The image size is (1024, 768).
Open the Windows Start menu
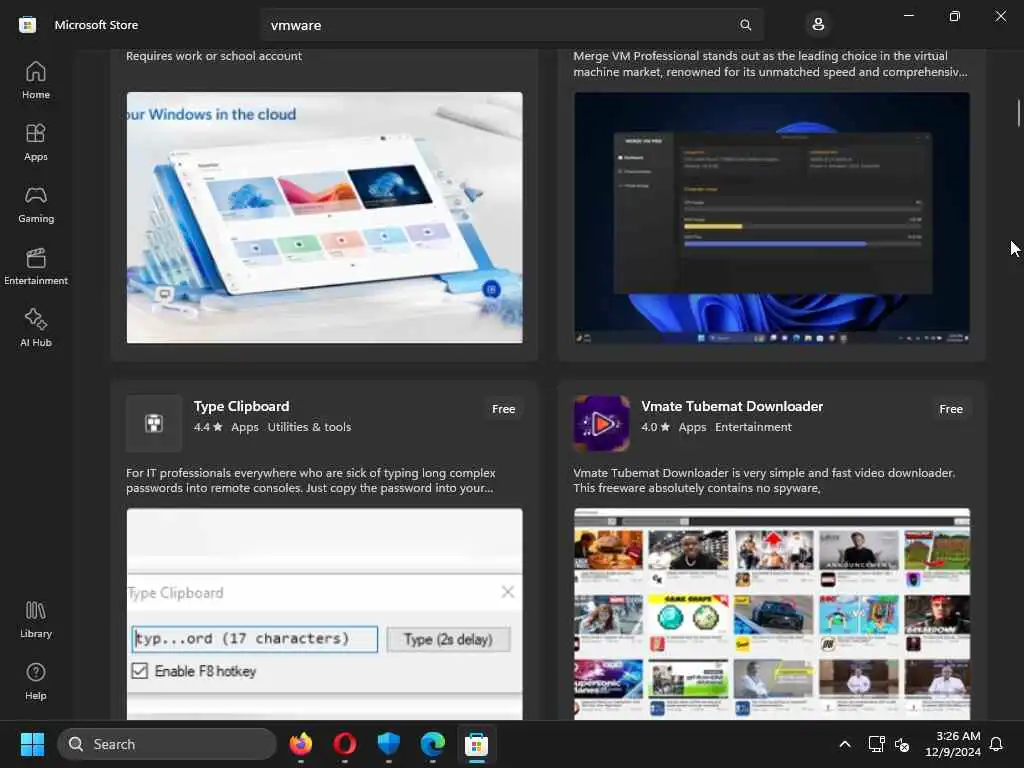(x=32, y=744)
